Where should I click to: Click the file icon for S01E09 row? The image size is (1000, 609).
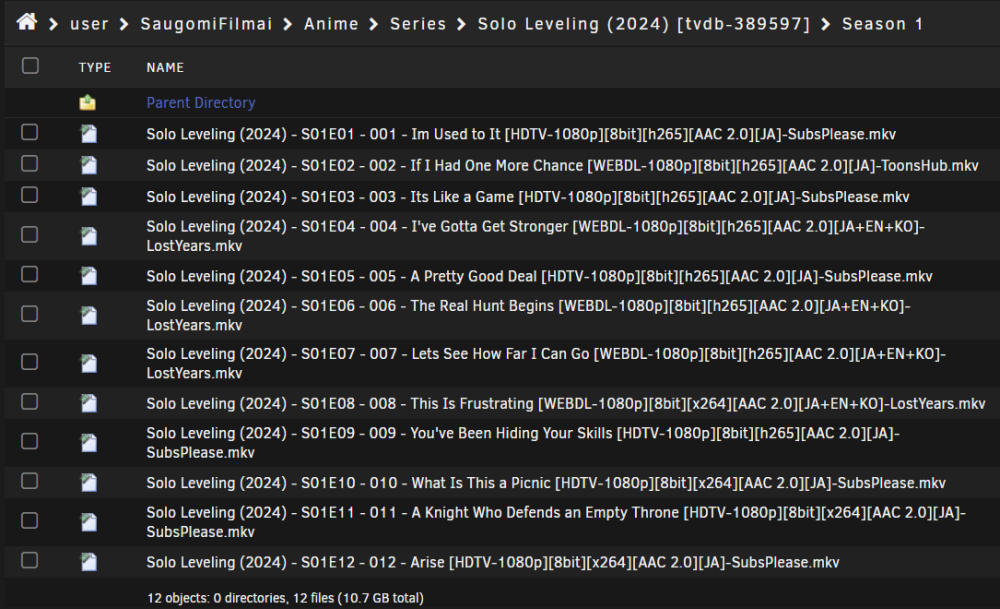(89, 443)
